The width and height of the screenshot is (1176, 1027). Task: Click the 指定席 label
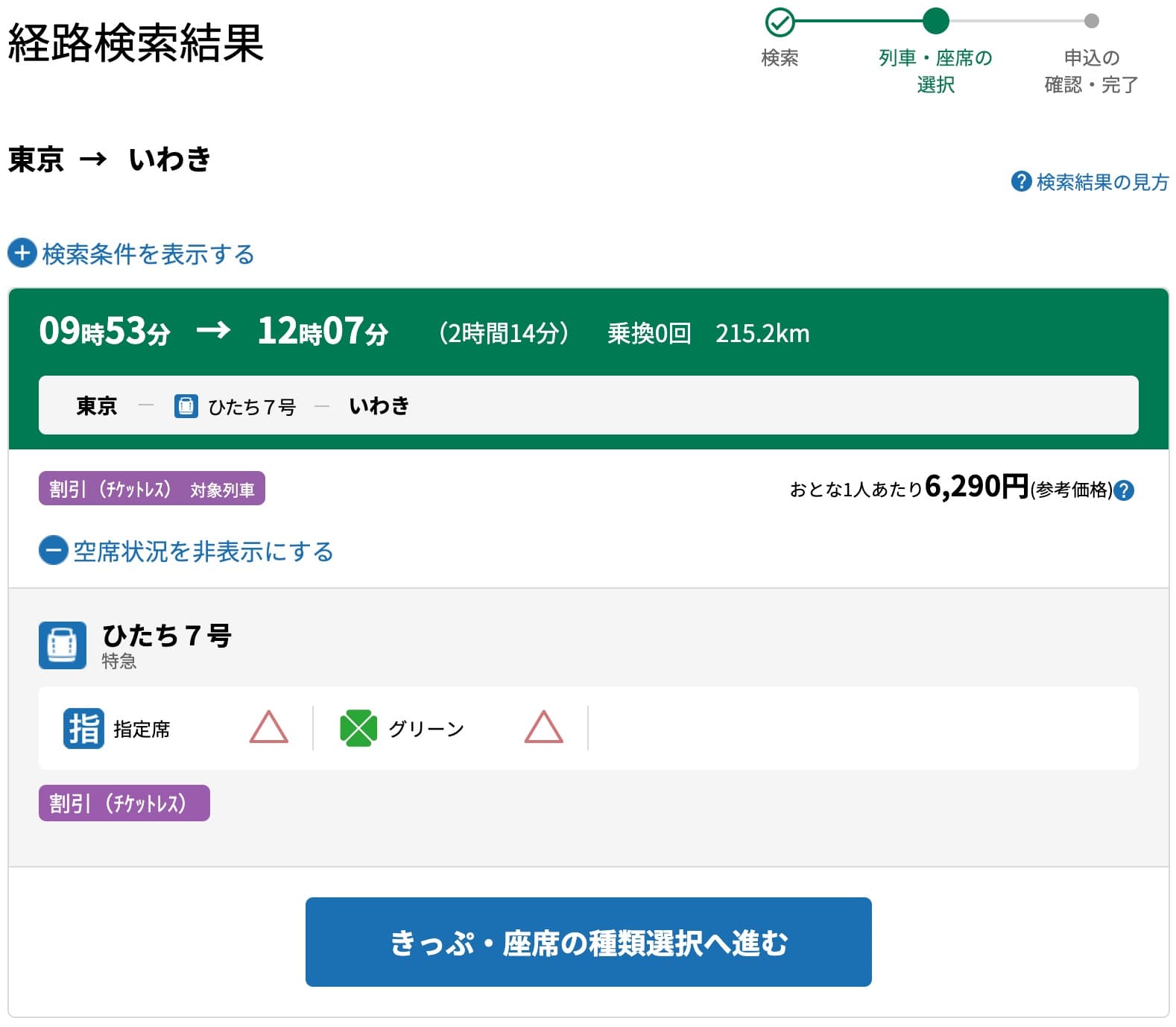142,729
